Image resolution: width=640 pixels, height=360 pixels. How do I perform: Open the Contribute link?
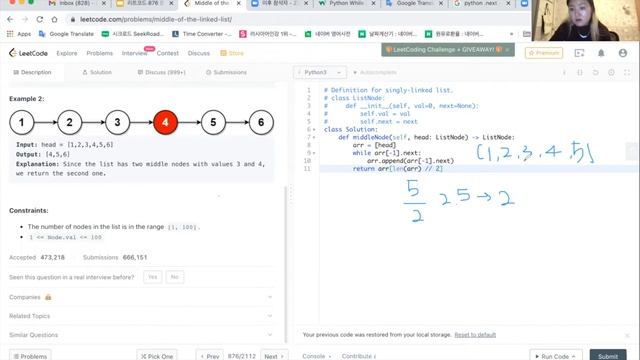[359, 356]
